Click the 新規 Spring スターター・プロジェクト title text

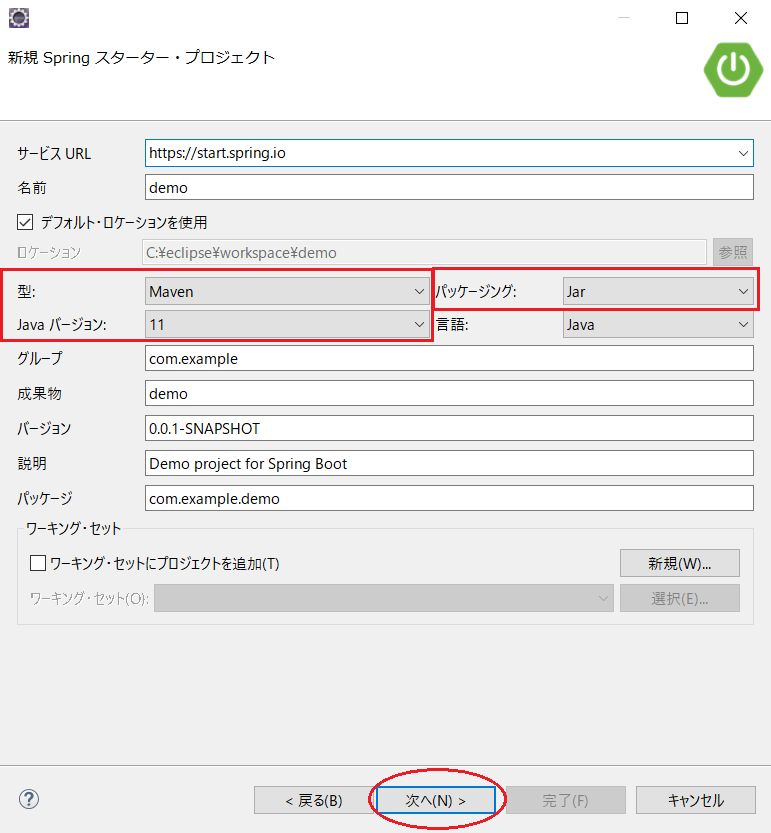pyautogui.click(x=141, y=57)
